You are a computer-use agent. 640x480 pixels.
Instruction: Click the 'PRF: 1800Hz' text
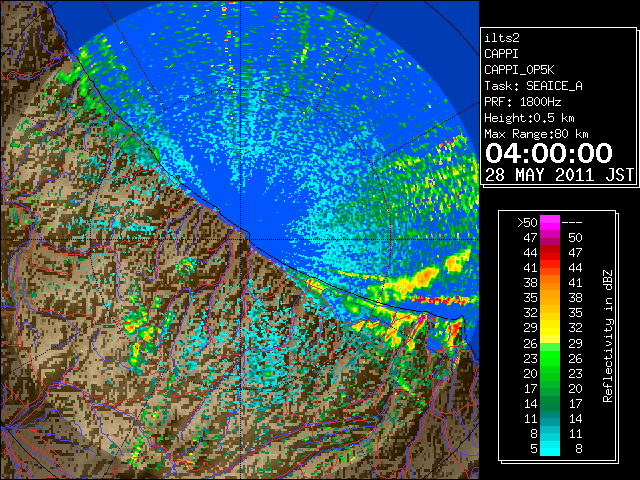coord(522,102)
